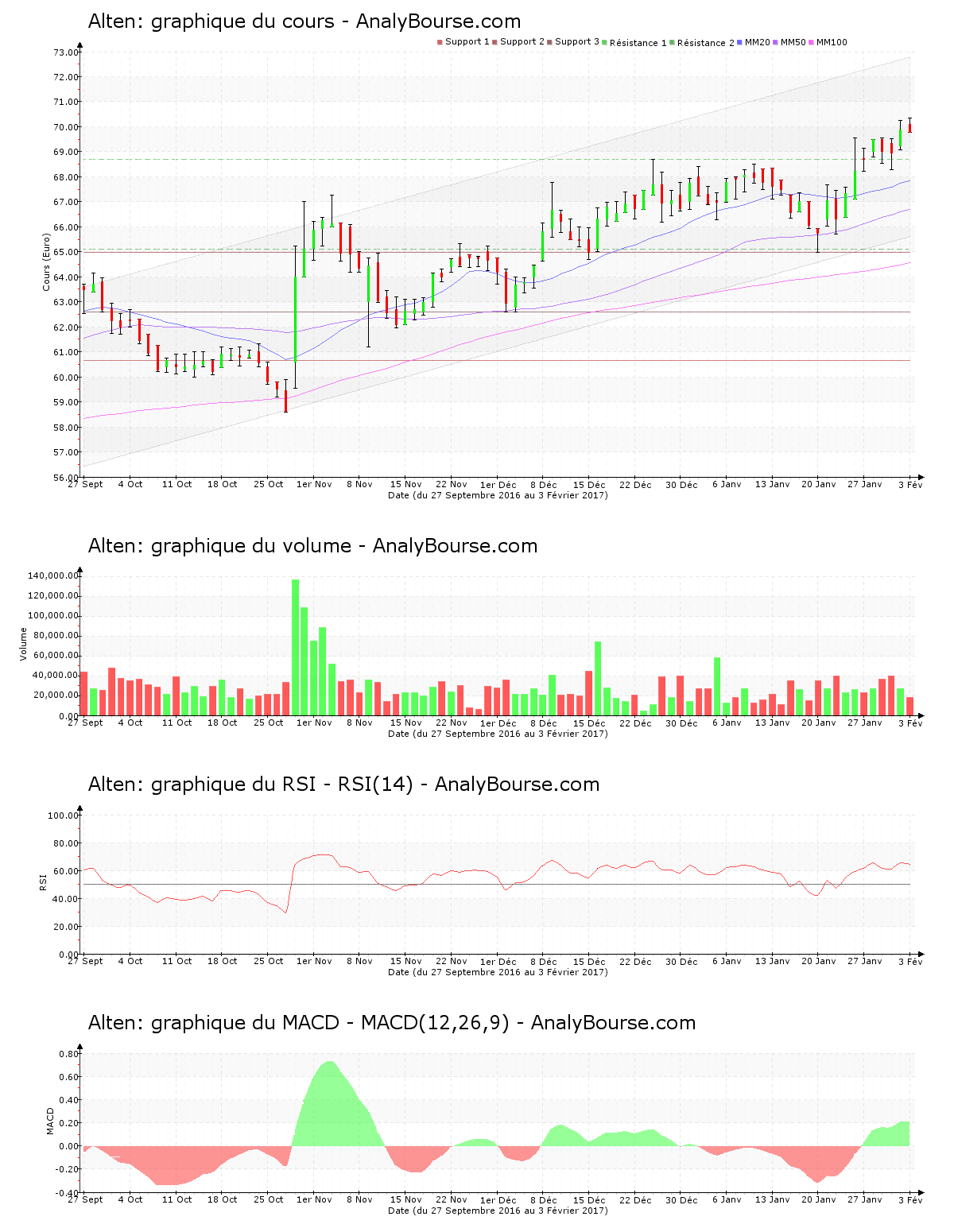Click the tallest green bar in volume chart

click(295, 648)
